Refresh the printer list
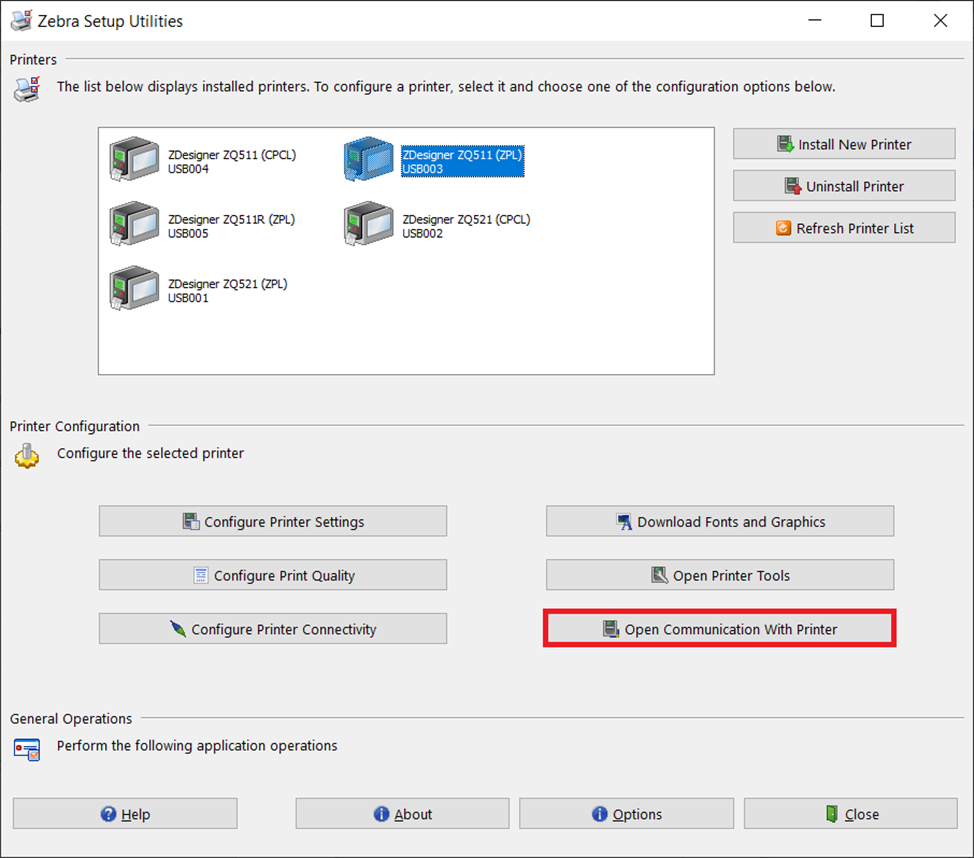This screenshot has width=974, height=858. tap(844, 228)
